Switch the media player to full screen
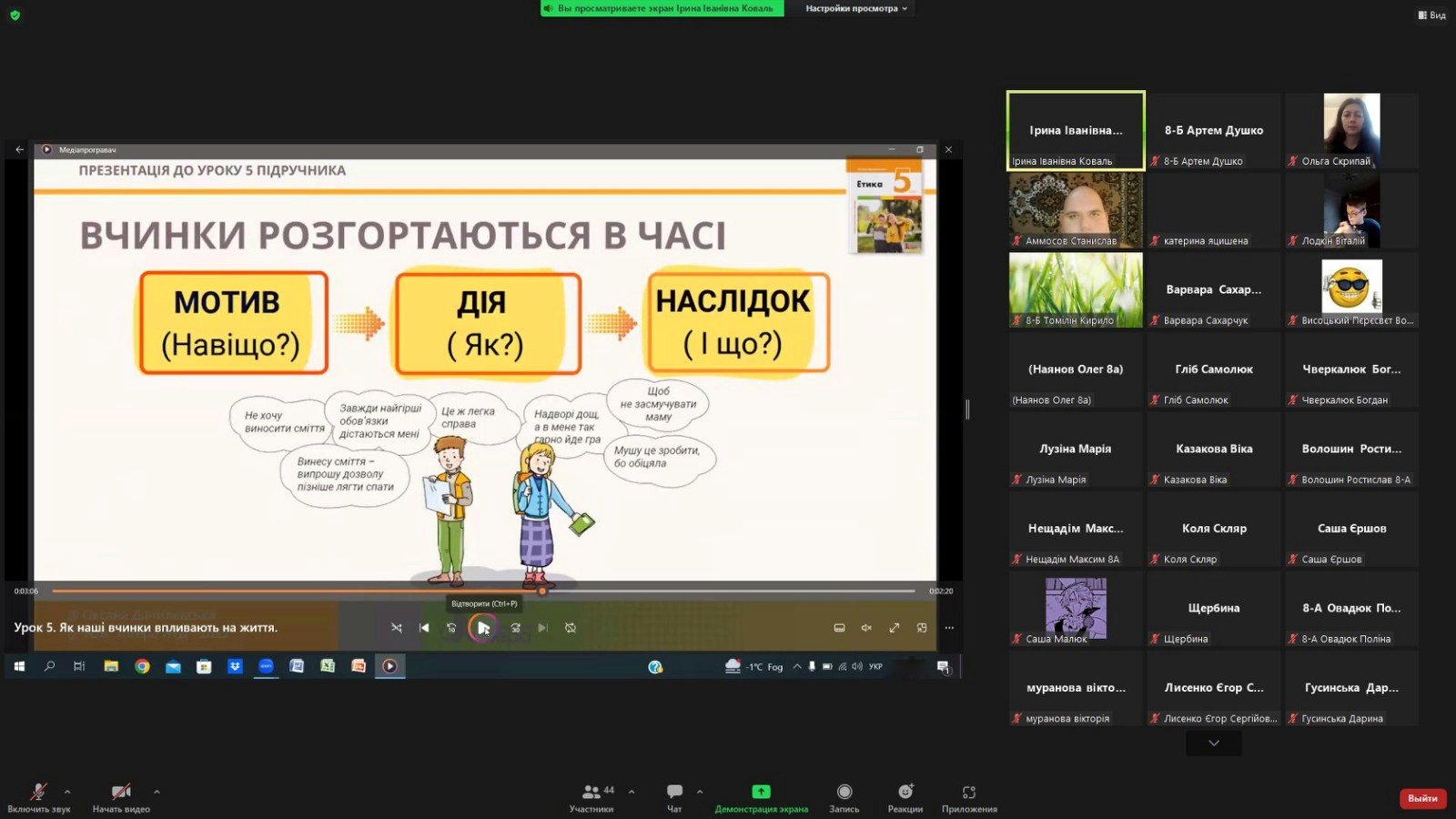The image size is (1456, 819). pos(895,628)
